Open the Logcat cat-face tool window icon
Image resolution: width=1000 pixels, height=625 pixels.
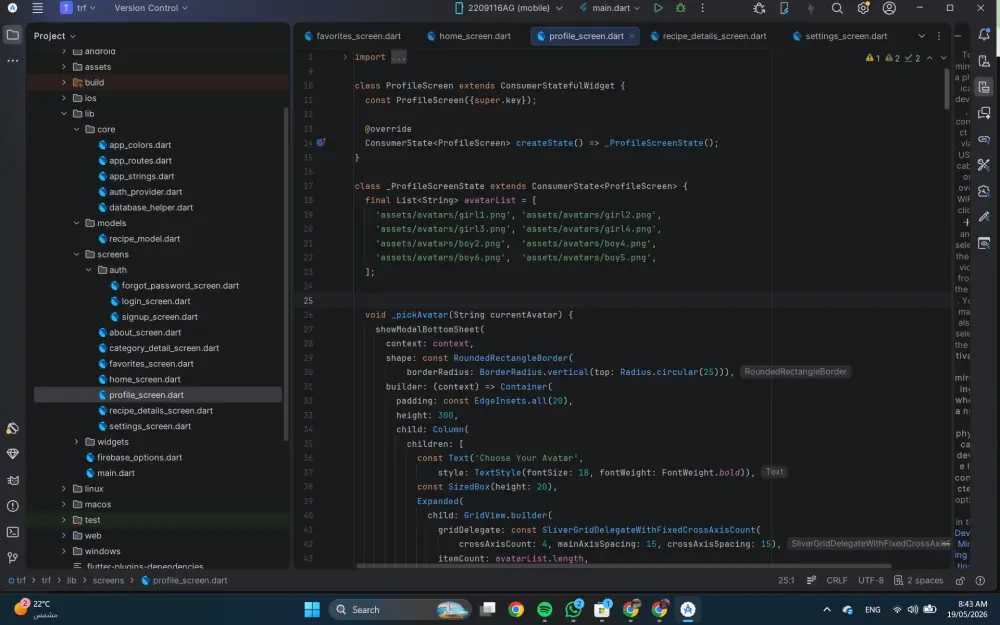click(x=13, y=480)
